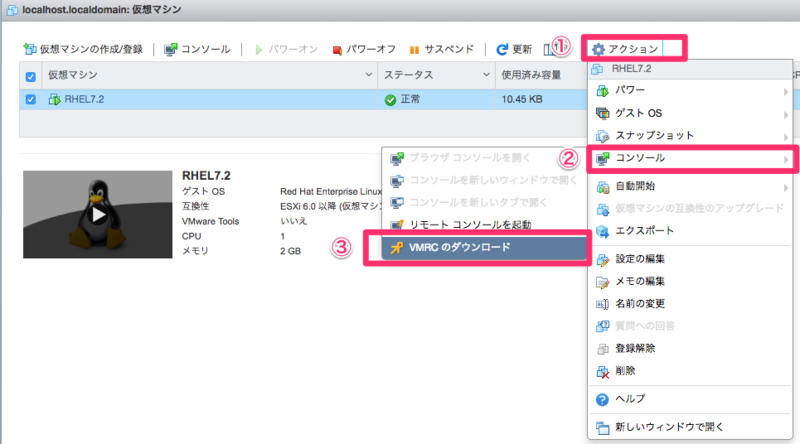Click the 登録解除 icon
This screenshot has width=800, height=444.
(602, 349)
